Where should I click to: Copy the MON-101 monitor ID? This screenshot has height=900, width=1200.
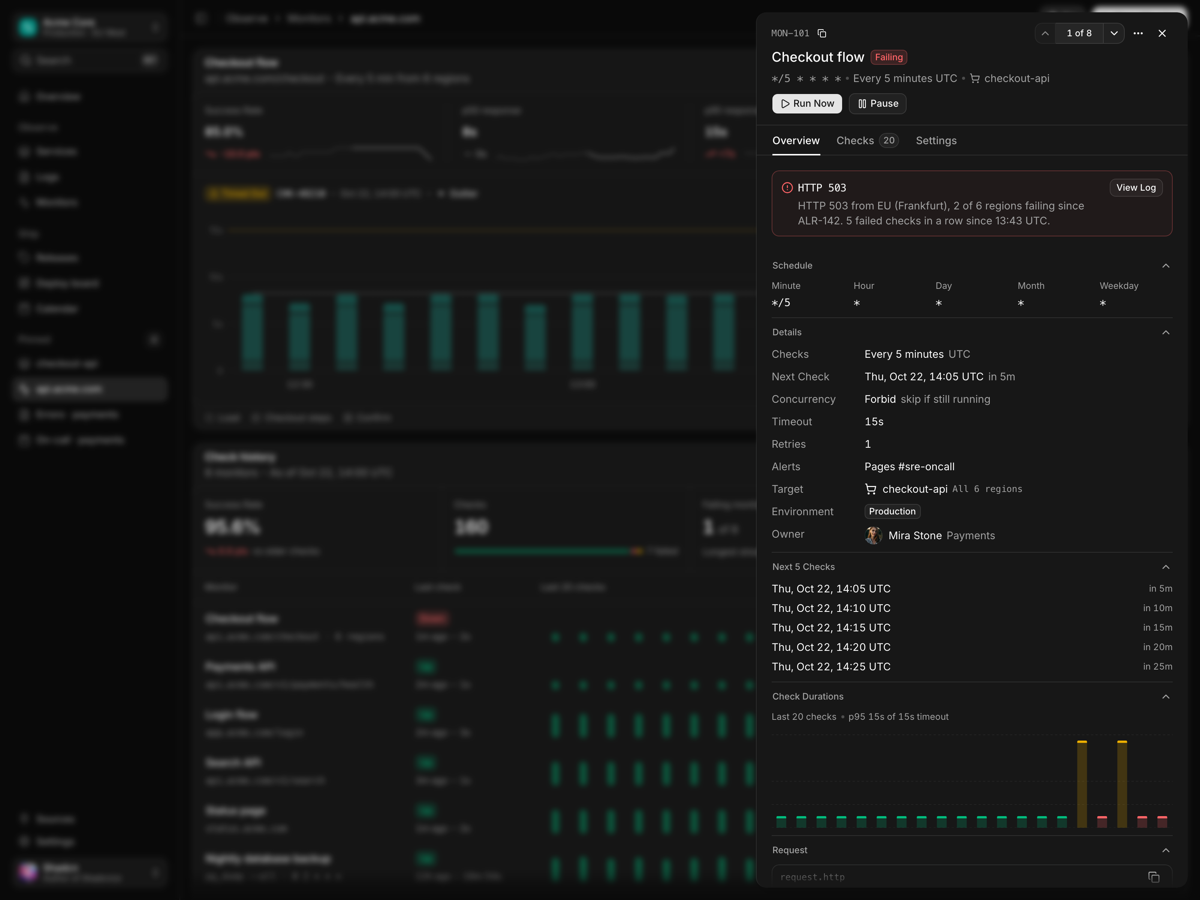click(x=822, y=33)
